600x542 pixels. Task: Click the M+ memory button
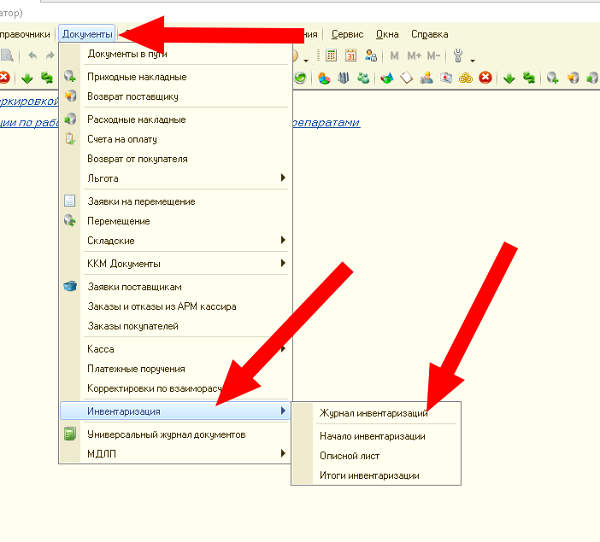(x=414, y=56)
